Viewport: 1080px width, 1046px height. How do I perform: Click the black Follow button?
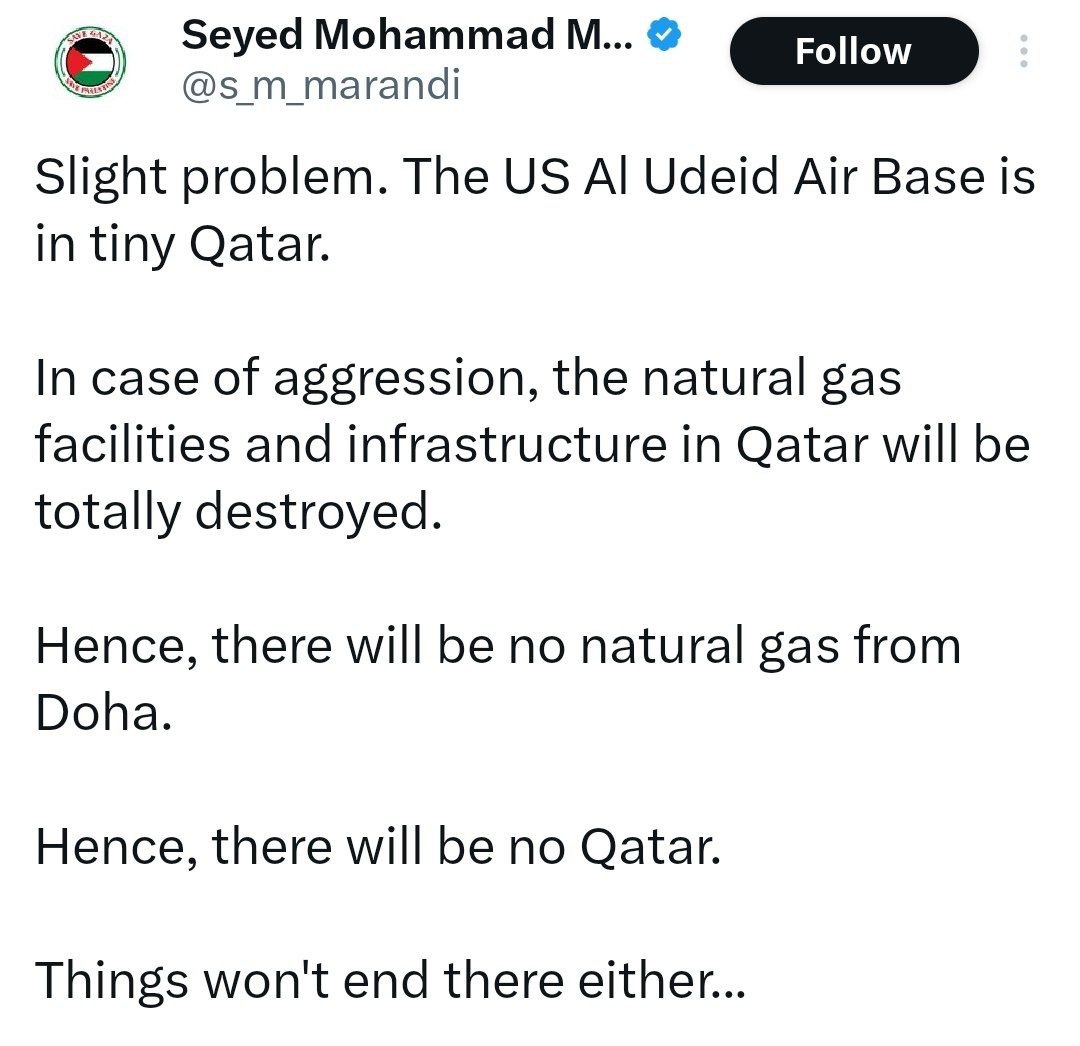pyautogui.click(x=853, y=51)
